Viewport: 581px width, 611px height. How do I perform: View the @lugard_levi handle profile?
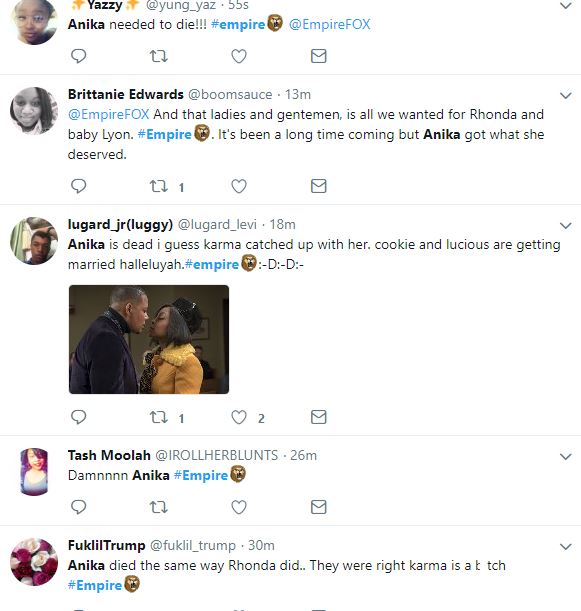tap(217, 224)
